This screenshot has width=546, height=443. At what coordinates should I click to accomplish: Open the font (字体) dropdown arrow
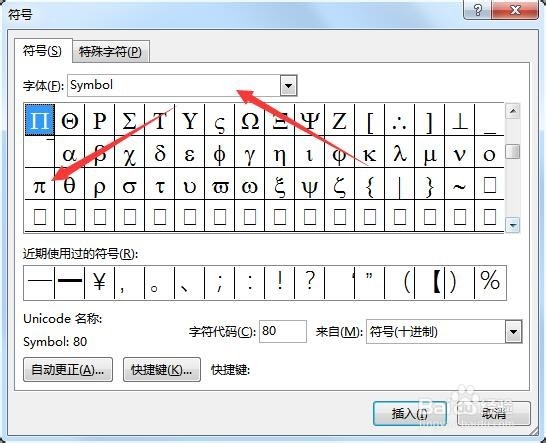[x=288, y=85]
